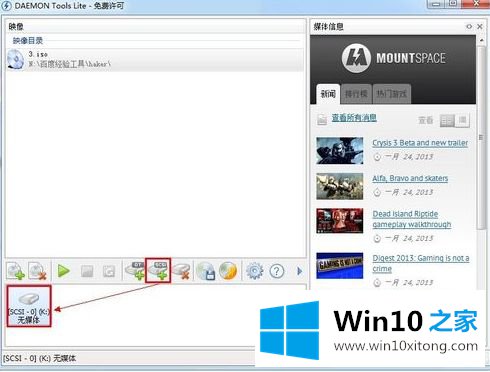490x372 pixels.
Task: Open the 查看所有消息 link
Action: pos(354,118)
